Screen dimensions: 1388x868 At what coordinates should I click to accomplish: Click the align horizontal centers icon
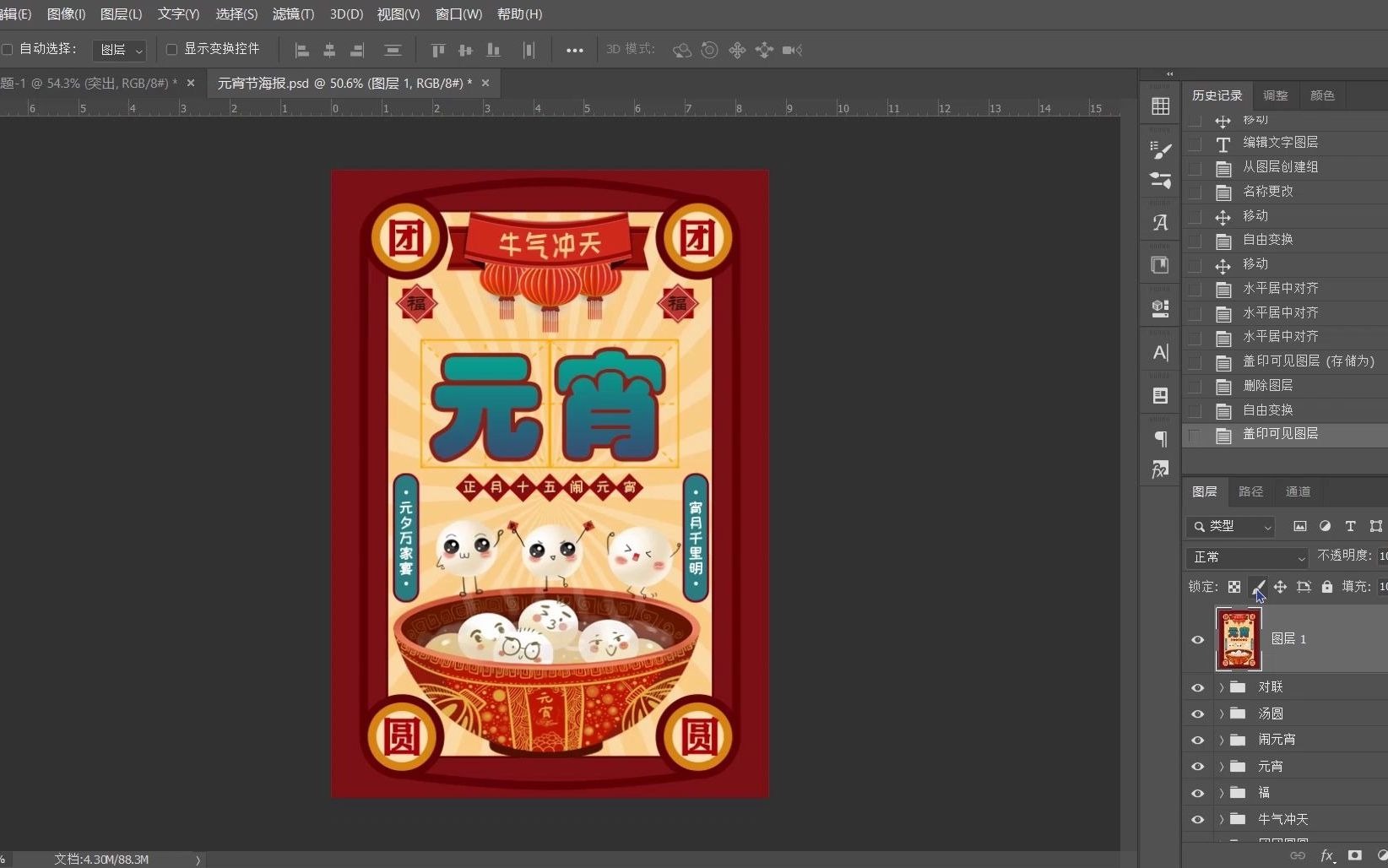pyautogui.click(x=329, y=50)
